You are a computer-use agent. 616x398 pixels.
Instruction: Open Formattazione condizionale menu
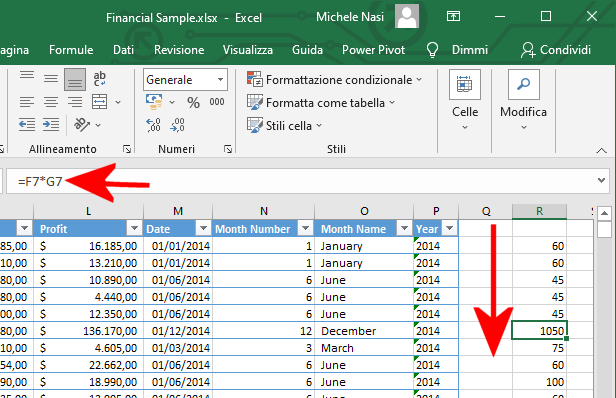pyautogui.click(x=334, y=80)
